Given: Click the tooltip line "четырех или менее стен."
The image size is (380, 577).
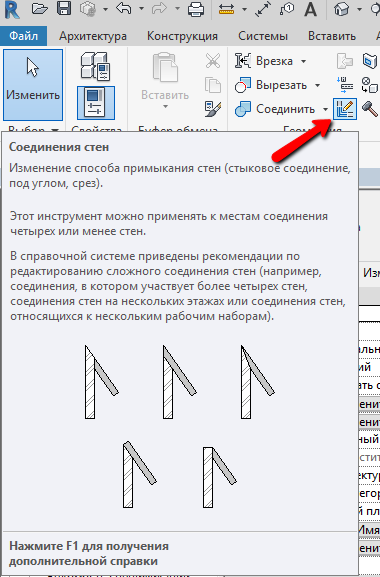Looking at the screenshot, I should (x=78, y=231).
